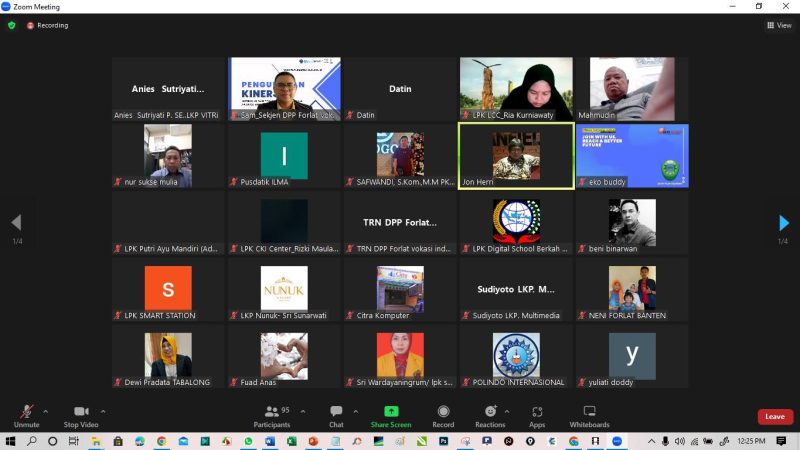Unmute the microphone

point(26,414)
